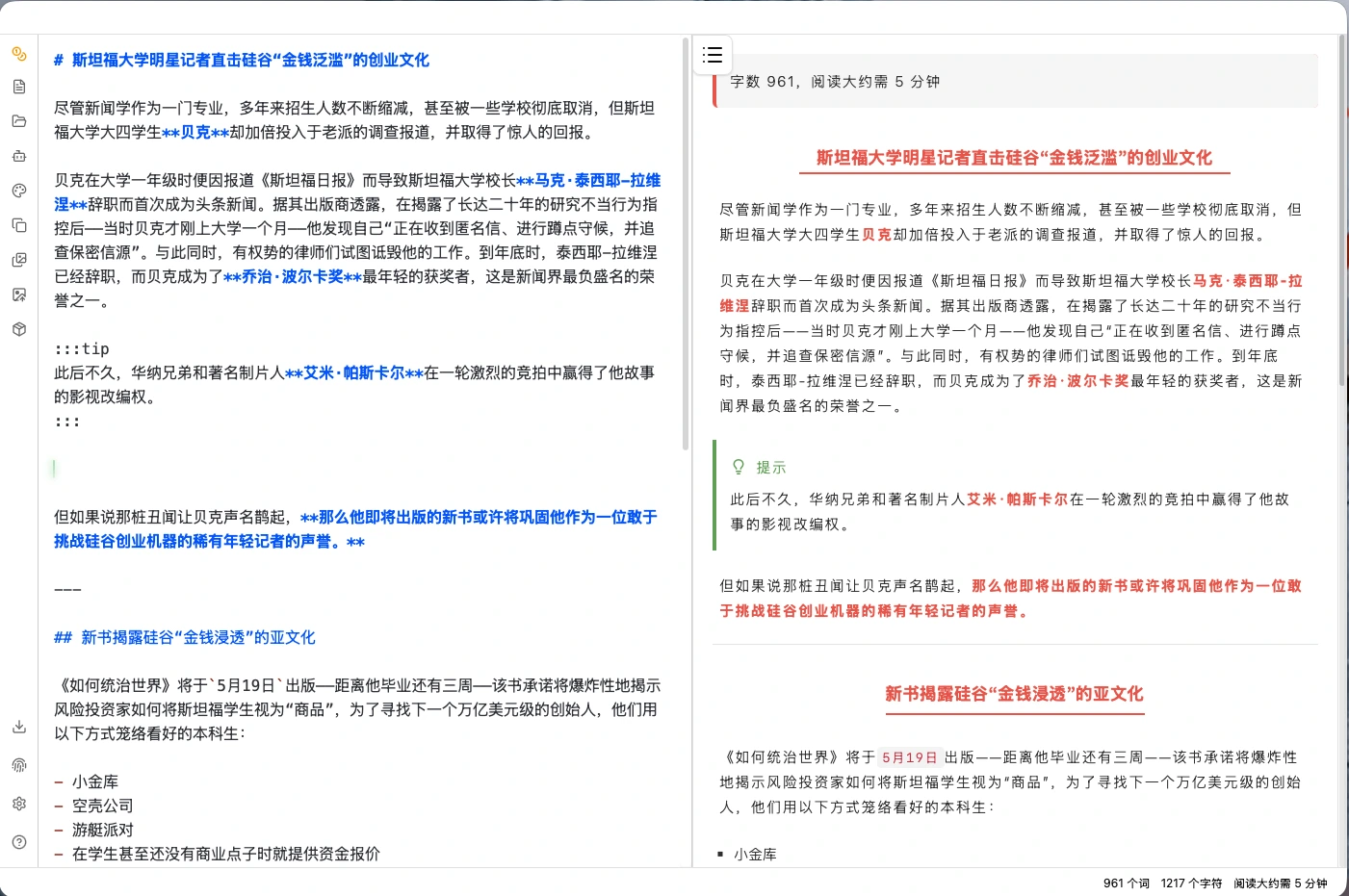Click the editor pane vertical scrollbar
The height and width of the screenshot is (896, 1349).
686,241
